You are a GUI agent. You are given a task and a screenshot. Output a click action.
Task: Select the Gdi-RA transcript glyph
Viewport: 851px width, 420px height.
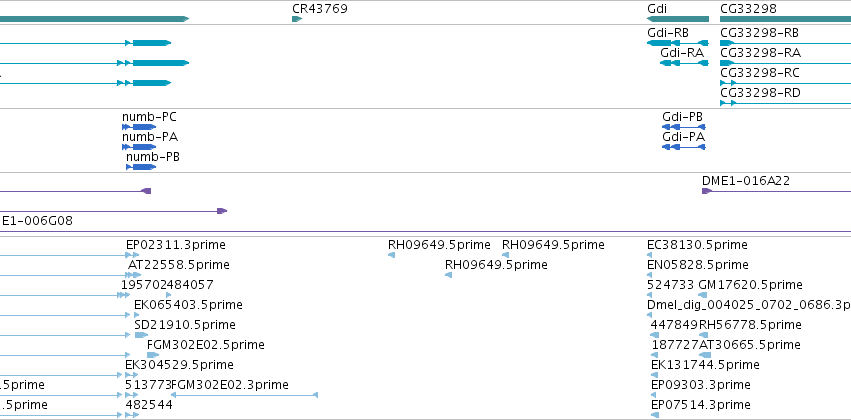click(x=684, y=63)
